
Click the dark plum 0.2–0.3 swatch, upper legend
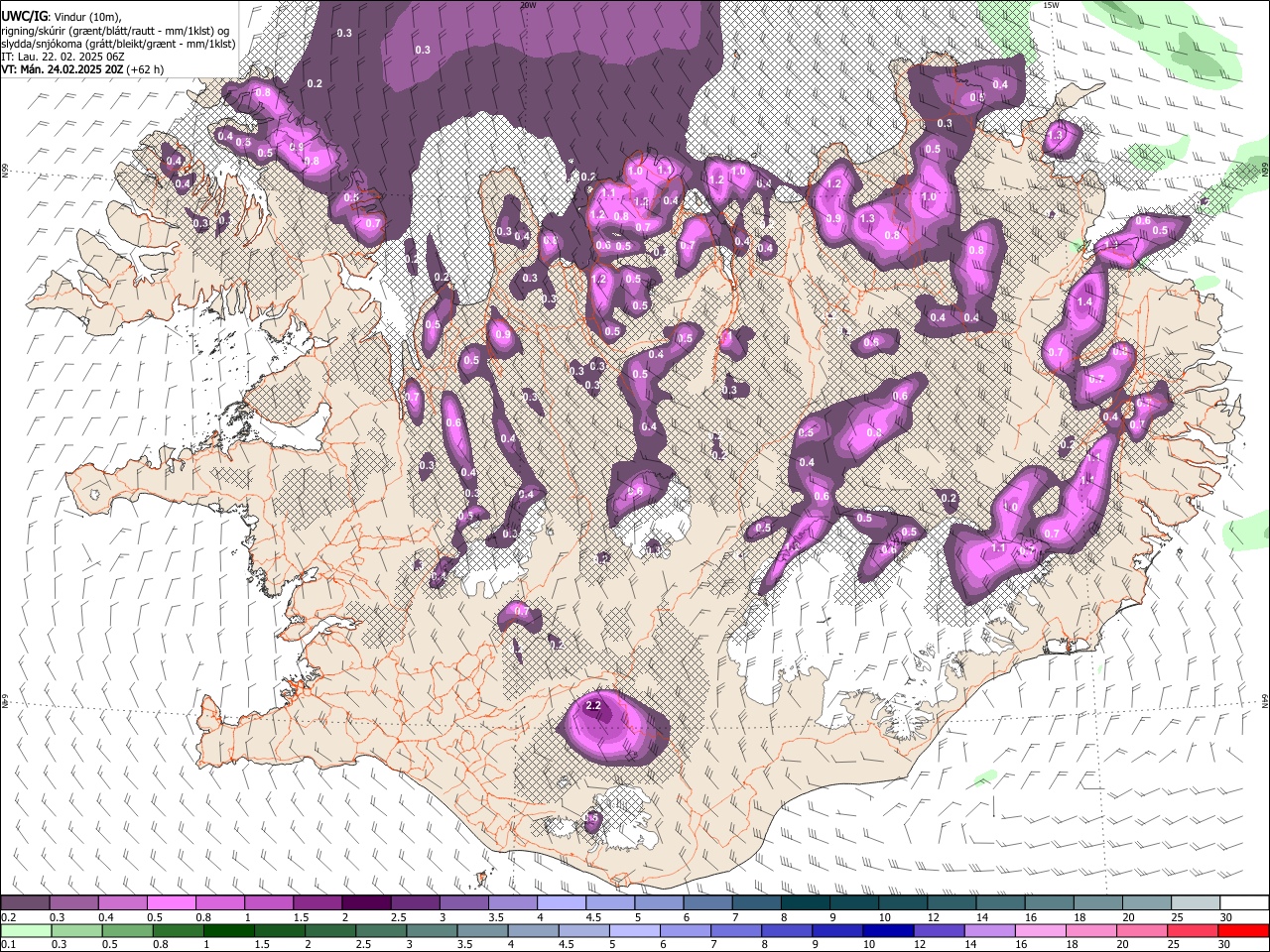[25, 903]
